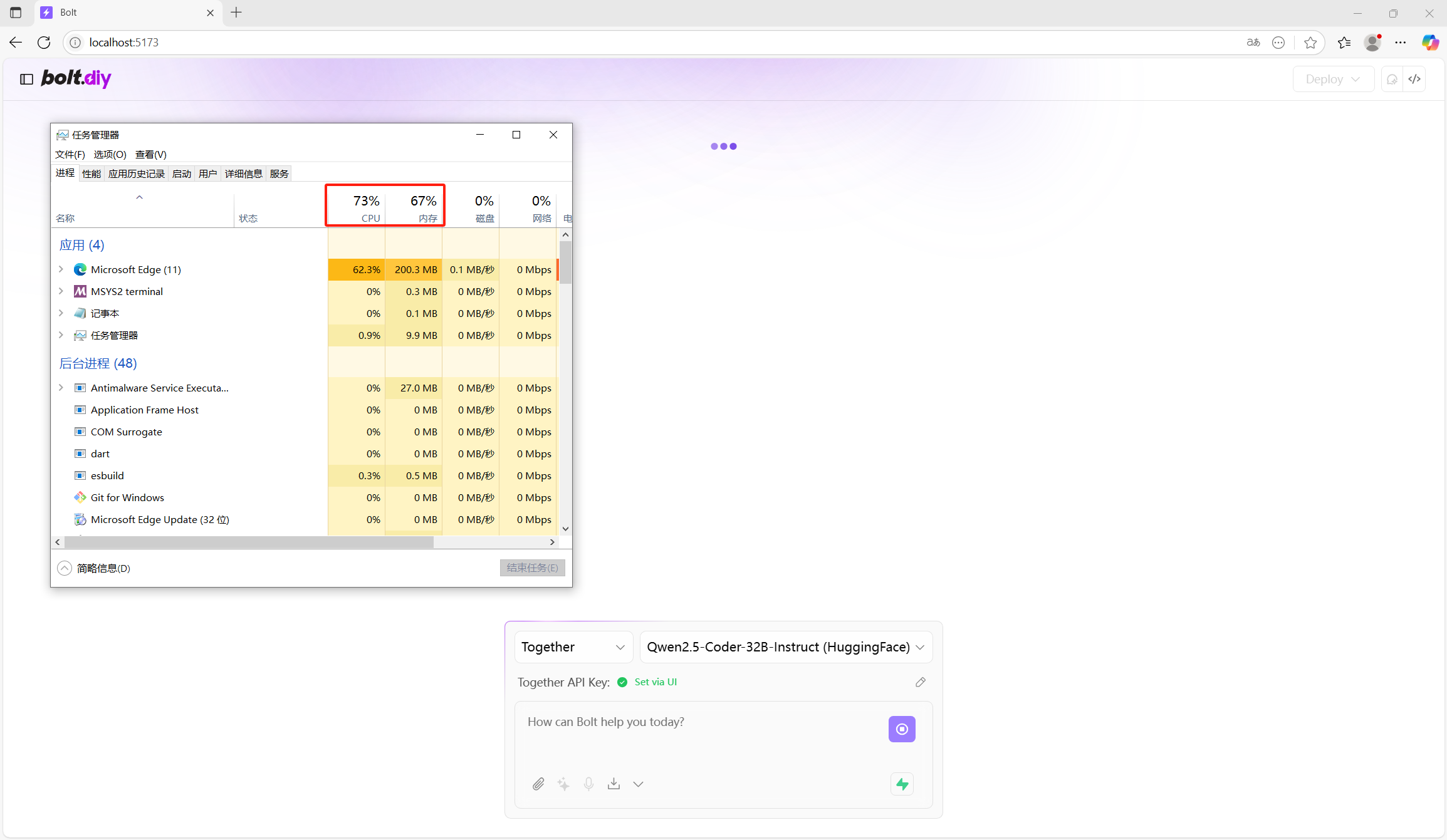Expand Antimalware Service Executable row
The image size is (1447, 840).
point(61,388)
